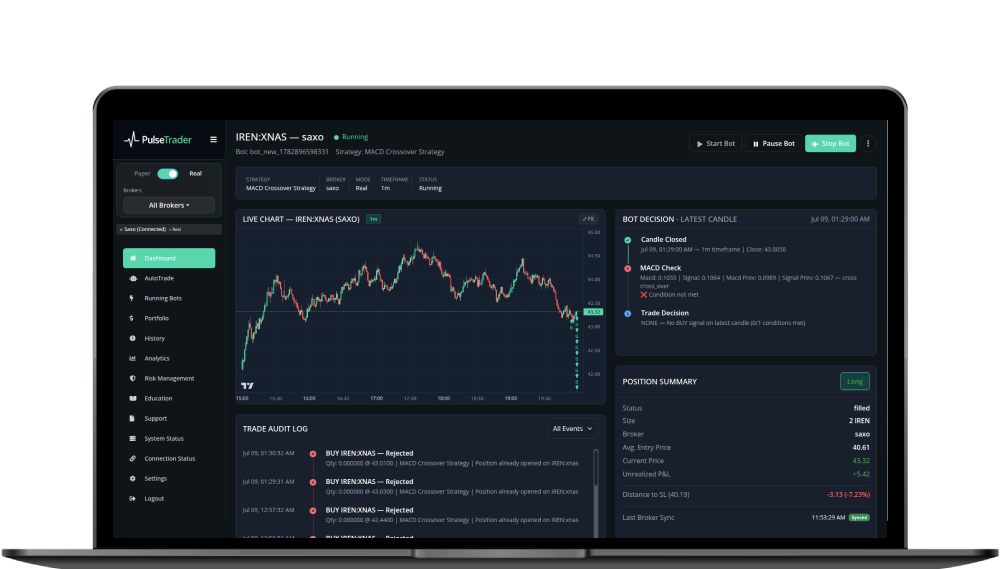Click the 1m timeframe badge on chart

[373, 219]
